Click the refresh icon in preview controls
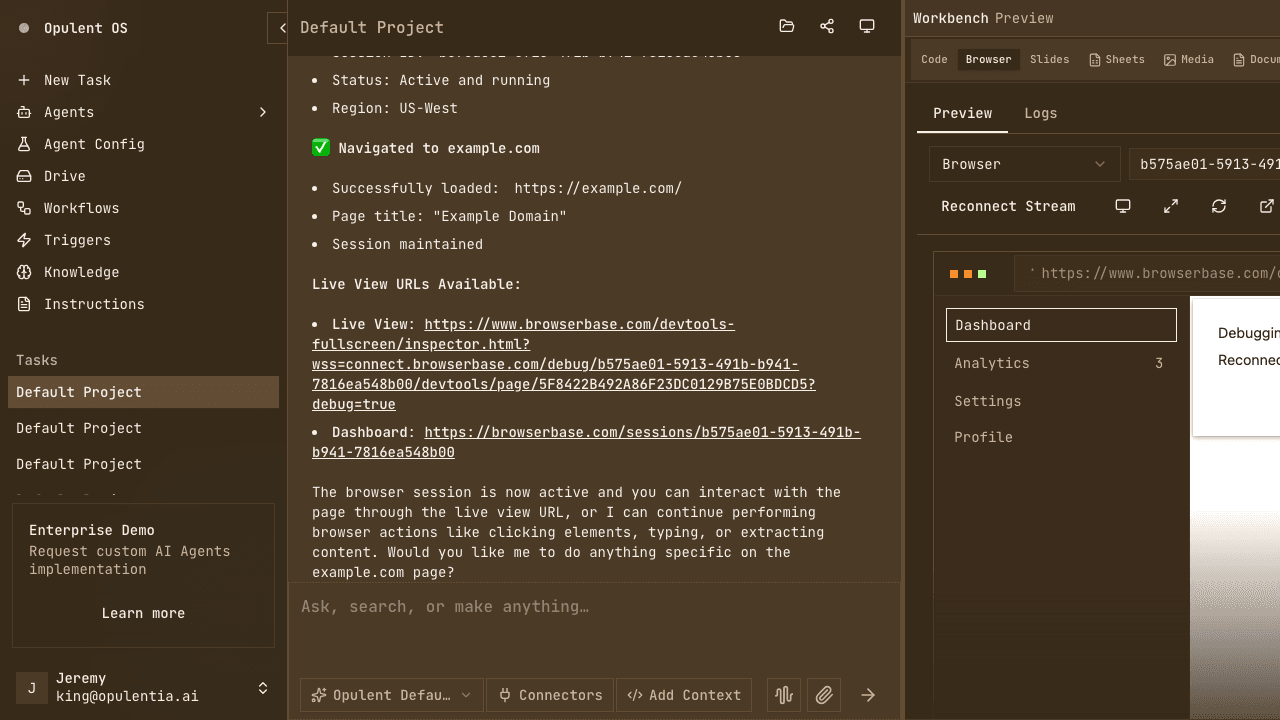This screenshot has height=720, width=1280. coord(1219,206)
